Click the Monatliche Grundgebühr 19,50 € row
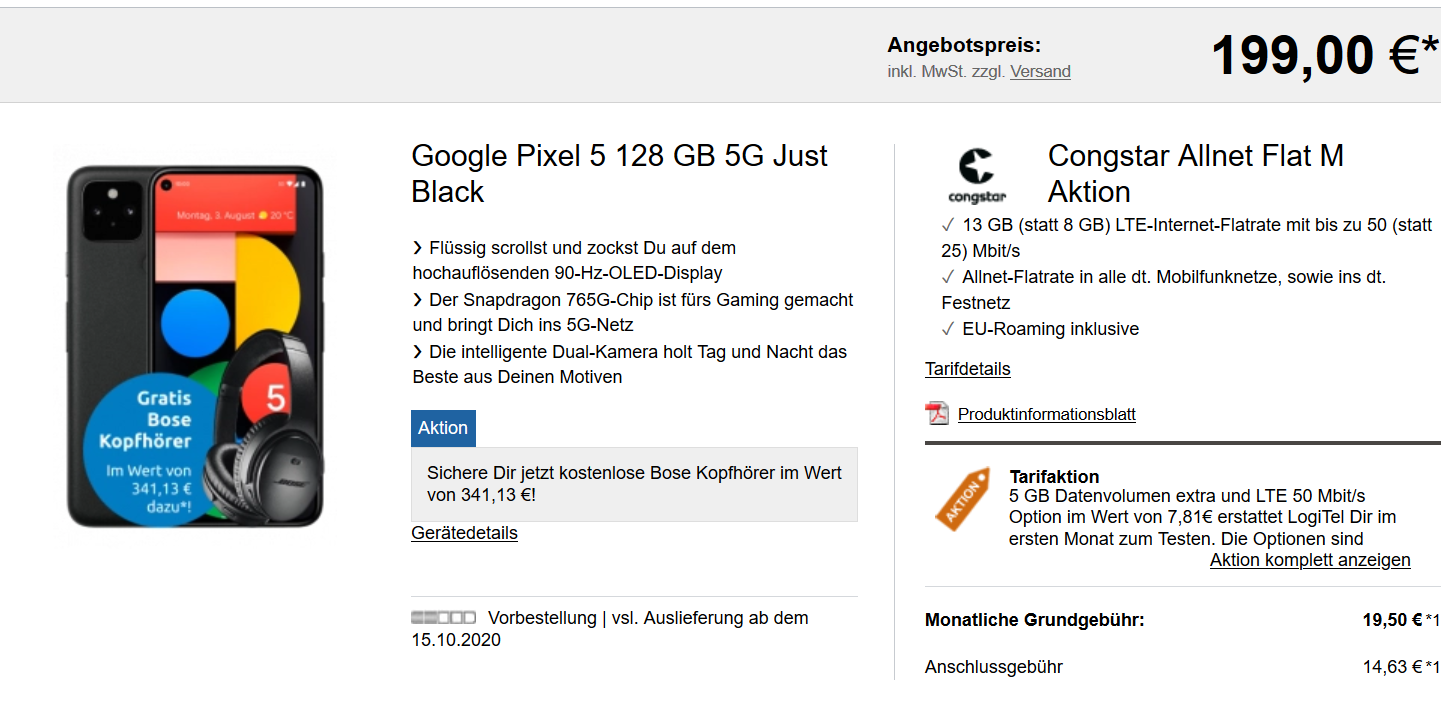 pyautogui.click(x=1182, y=620)
